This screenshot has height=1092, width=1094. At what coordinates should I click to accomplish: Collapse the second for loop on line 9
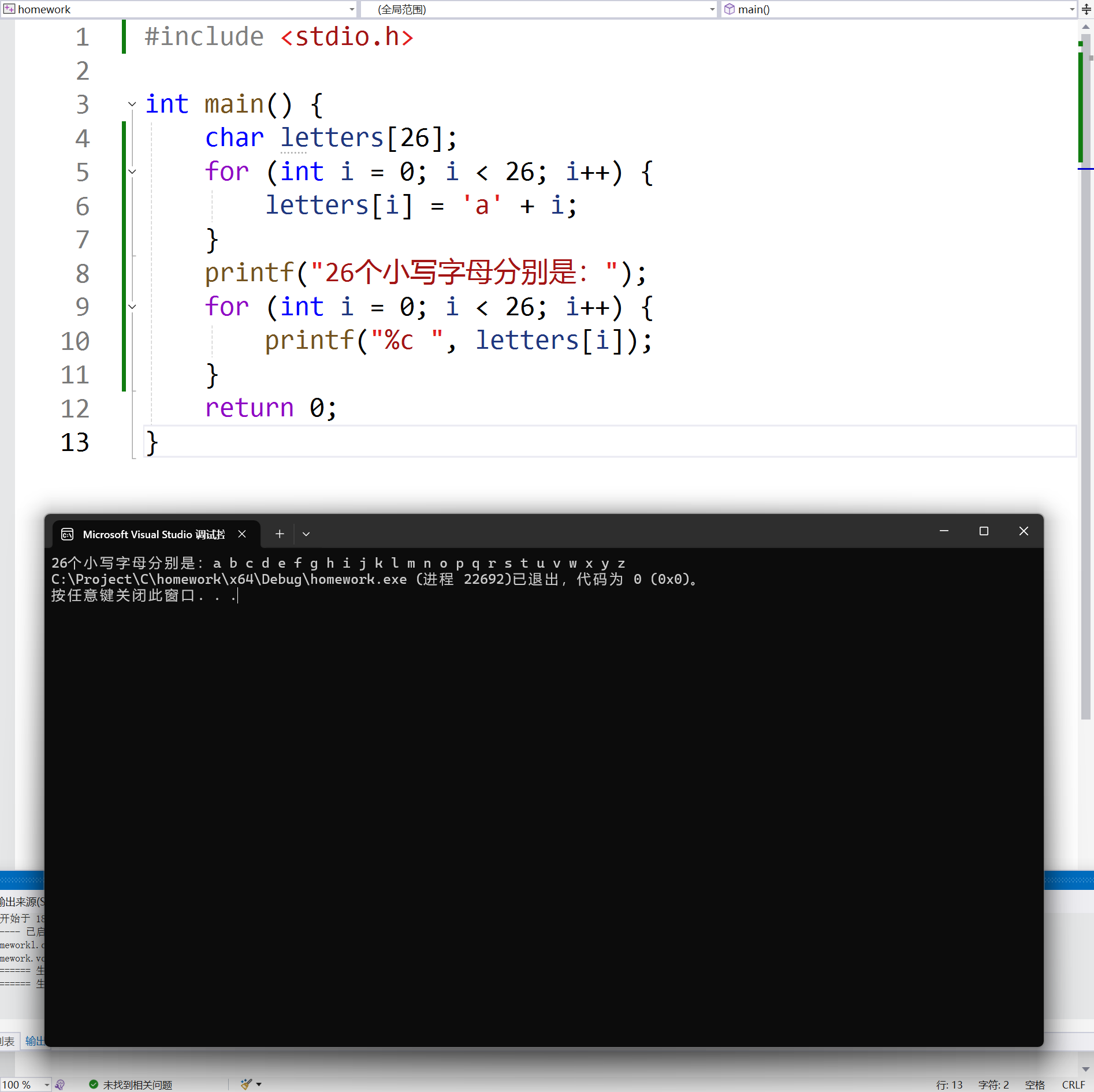coord(132,307)
